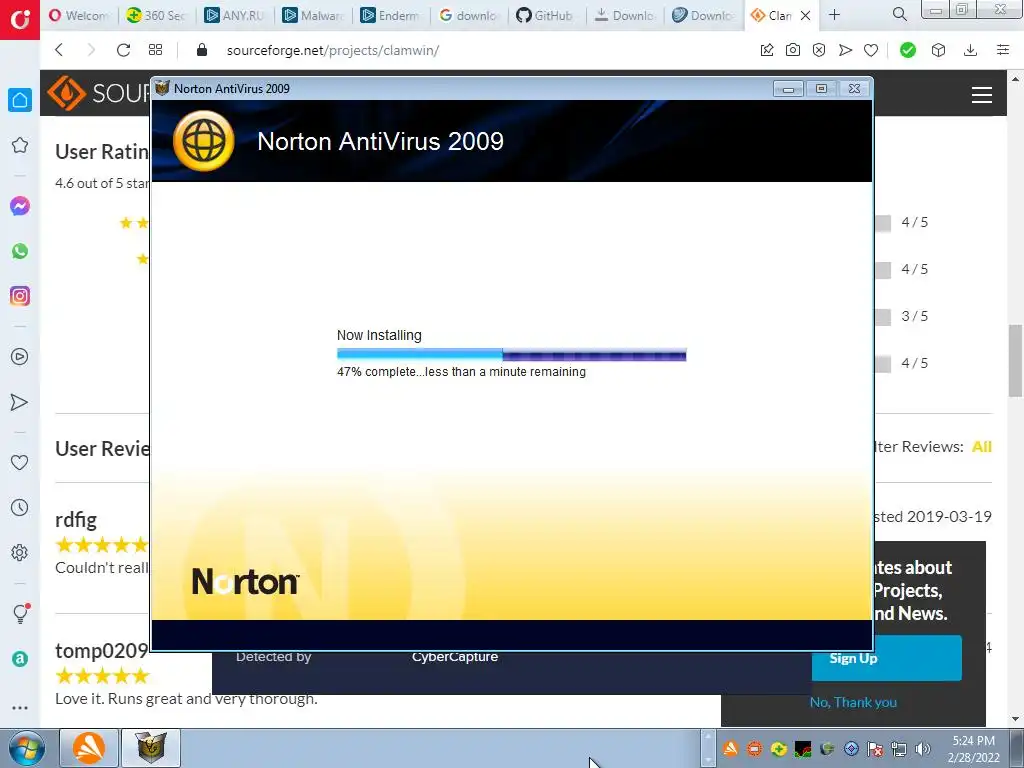Open reviewer 'tomp0209' profile name

tap(101, 650)
